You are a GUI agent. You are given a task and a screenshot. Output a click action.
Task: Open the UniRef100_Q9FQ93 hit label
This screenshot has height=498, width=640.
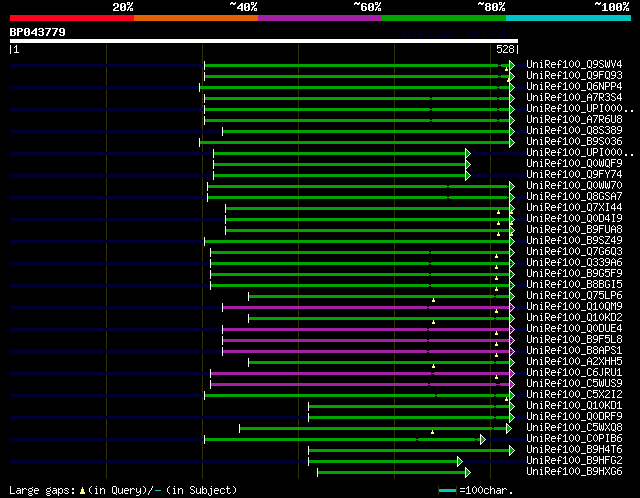tap(574, 76)
